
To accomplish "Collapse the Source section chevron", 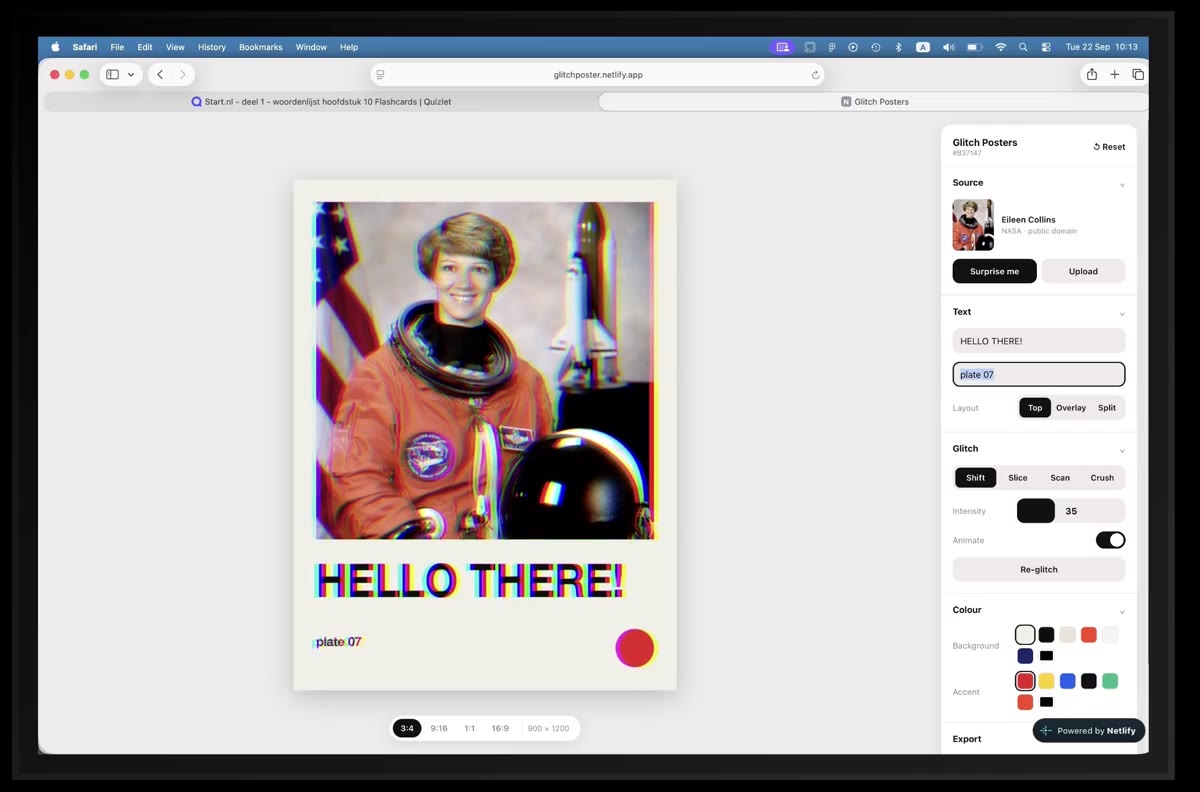I will click(1122, 185).
